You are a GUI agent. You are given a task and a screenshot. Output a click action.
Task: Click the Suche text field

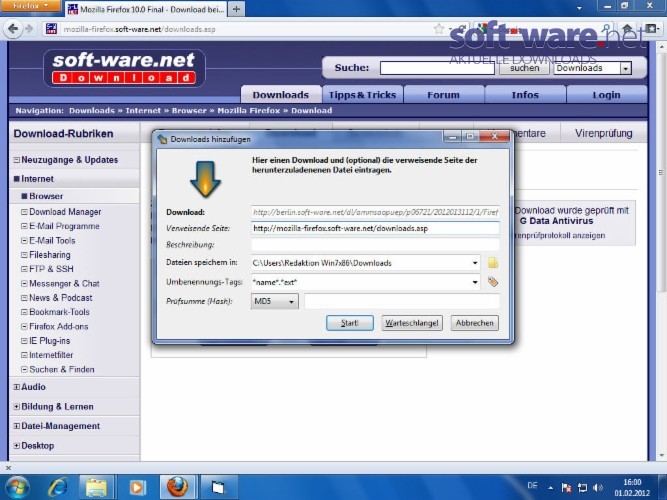pyautogui.click(x=437, y=68)
